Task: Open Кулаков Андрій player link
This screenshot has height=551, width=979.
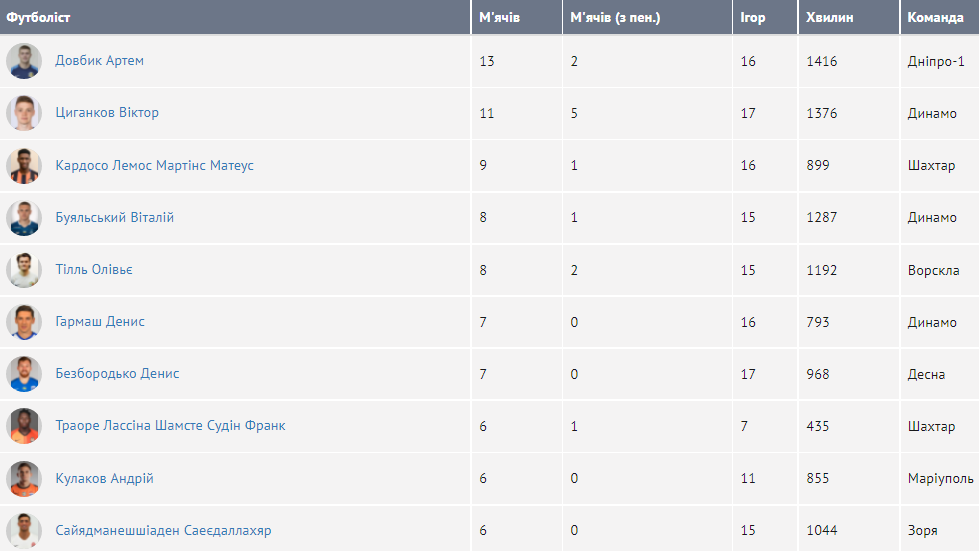Action: pyautogui.click(x=104, y=478)
